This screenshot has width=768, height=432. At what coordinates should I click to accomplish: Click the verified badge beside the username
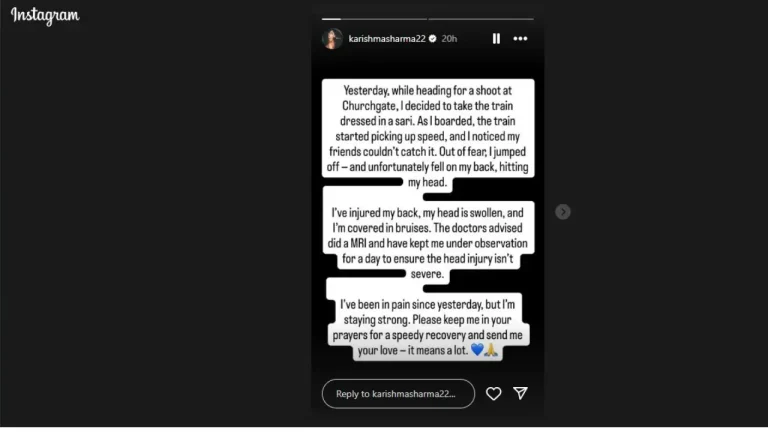433,39
